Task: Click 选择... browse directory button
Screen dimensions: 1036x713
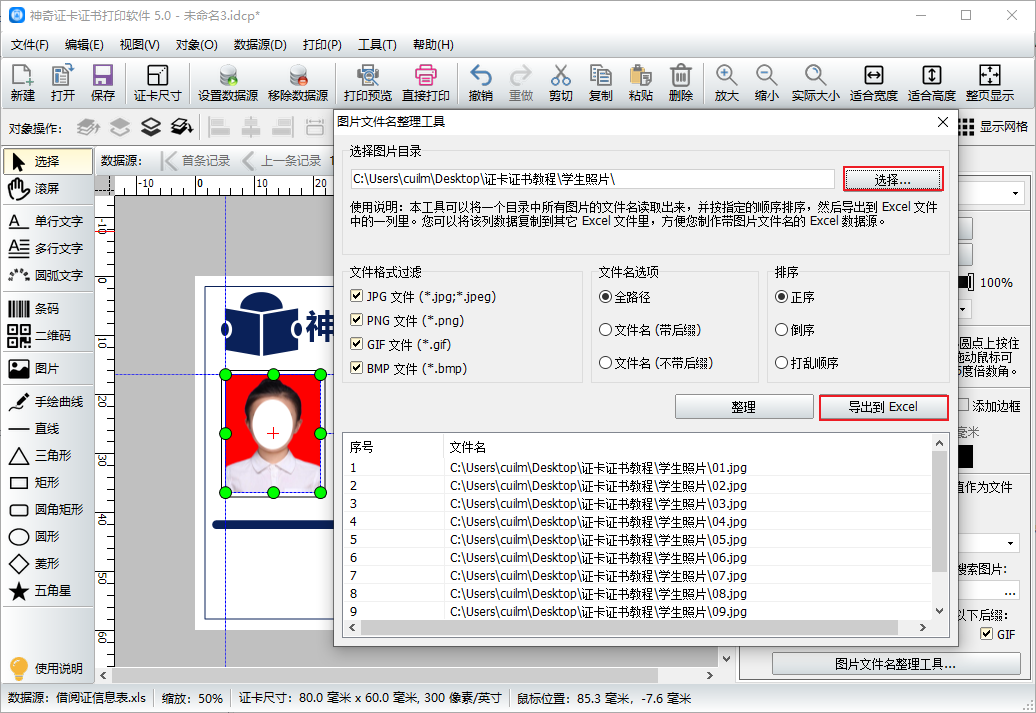Action: tap(893, 180)
